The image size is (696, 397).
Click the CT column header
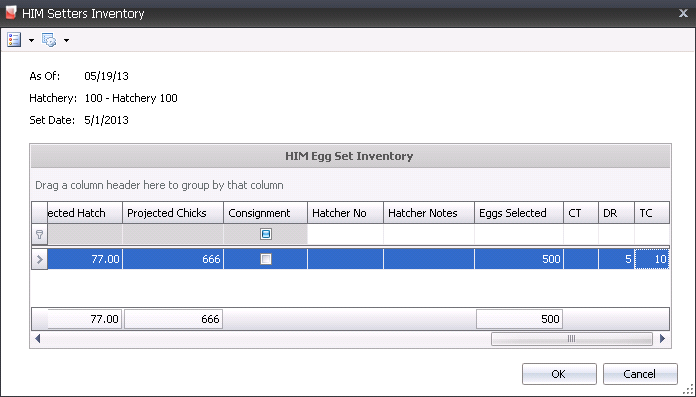coord(581,213)
